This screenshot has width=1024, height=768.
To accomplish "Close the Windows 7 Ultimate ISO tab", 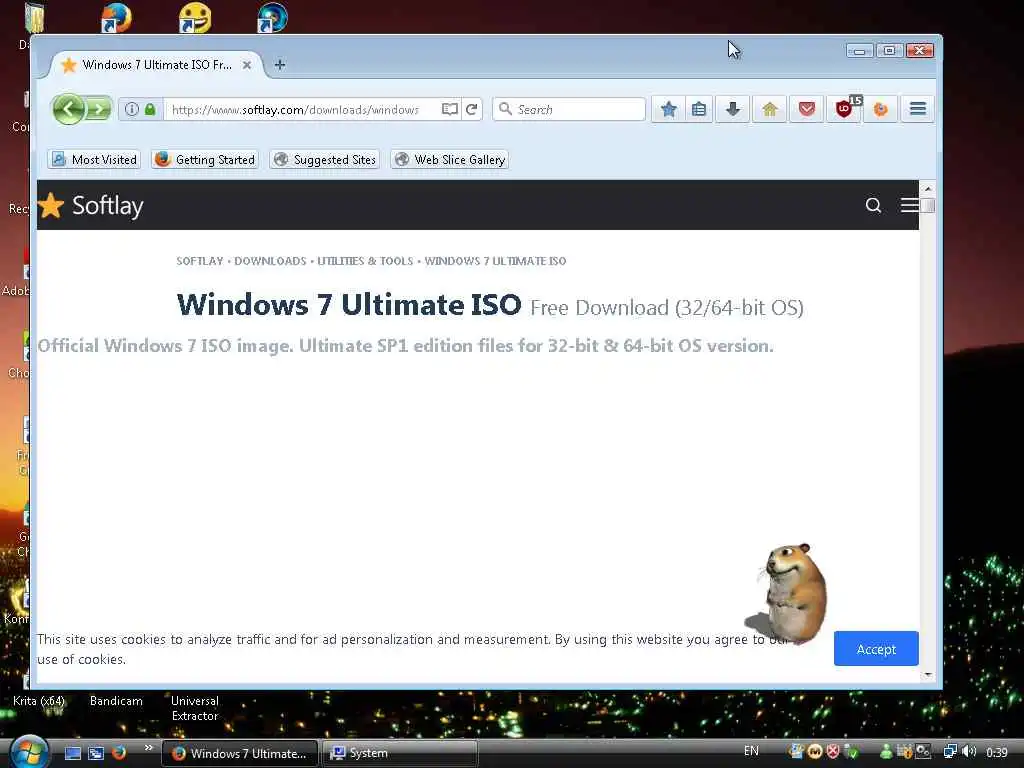I will coord(247,65).
